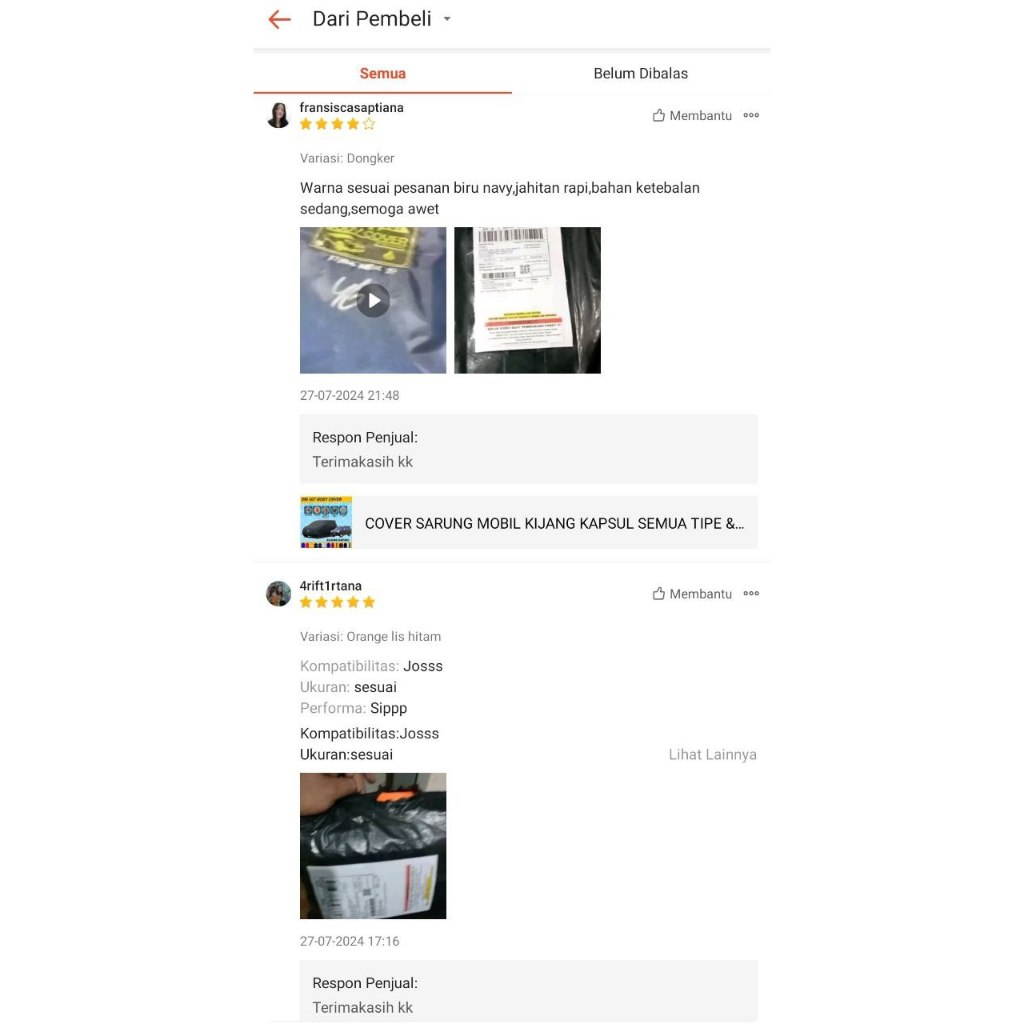Expand review text with Lihat Lainnya
Viewport: 1024px width, 1024px height.
[712, 754]
